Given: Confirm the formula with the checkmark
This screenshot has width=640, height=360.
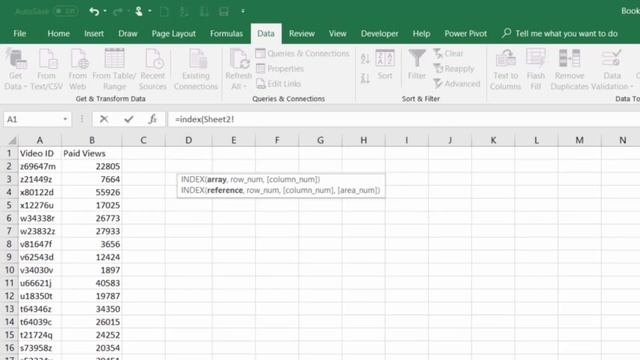Looking at the screenshot, I should click(129, 119).
